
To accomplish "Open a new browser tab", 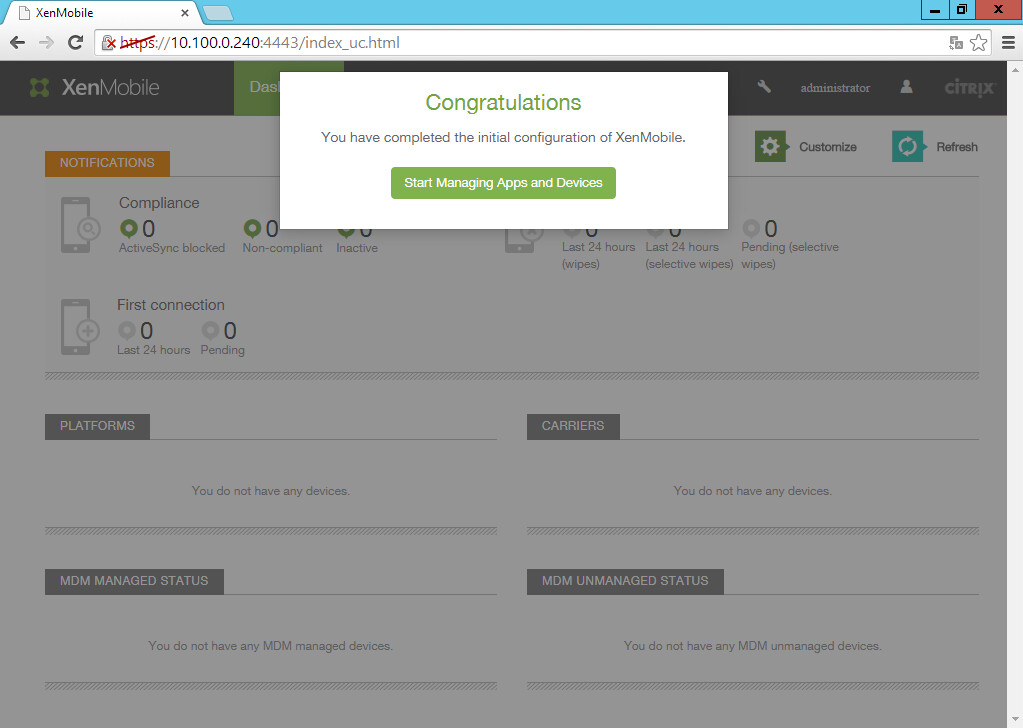I will [217, 13].
